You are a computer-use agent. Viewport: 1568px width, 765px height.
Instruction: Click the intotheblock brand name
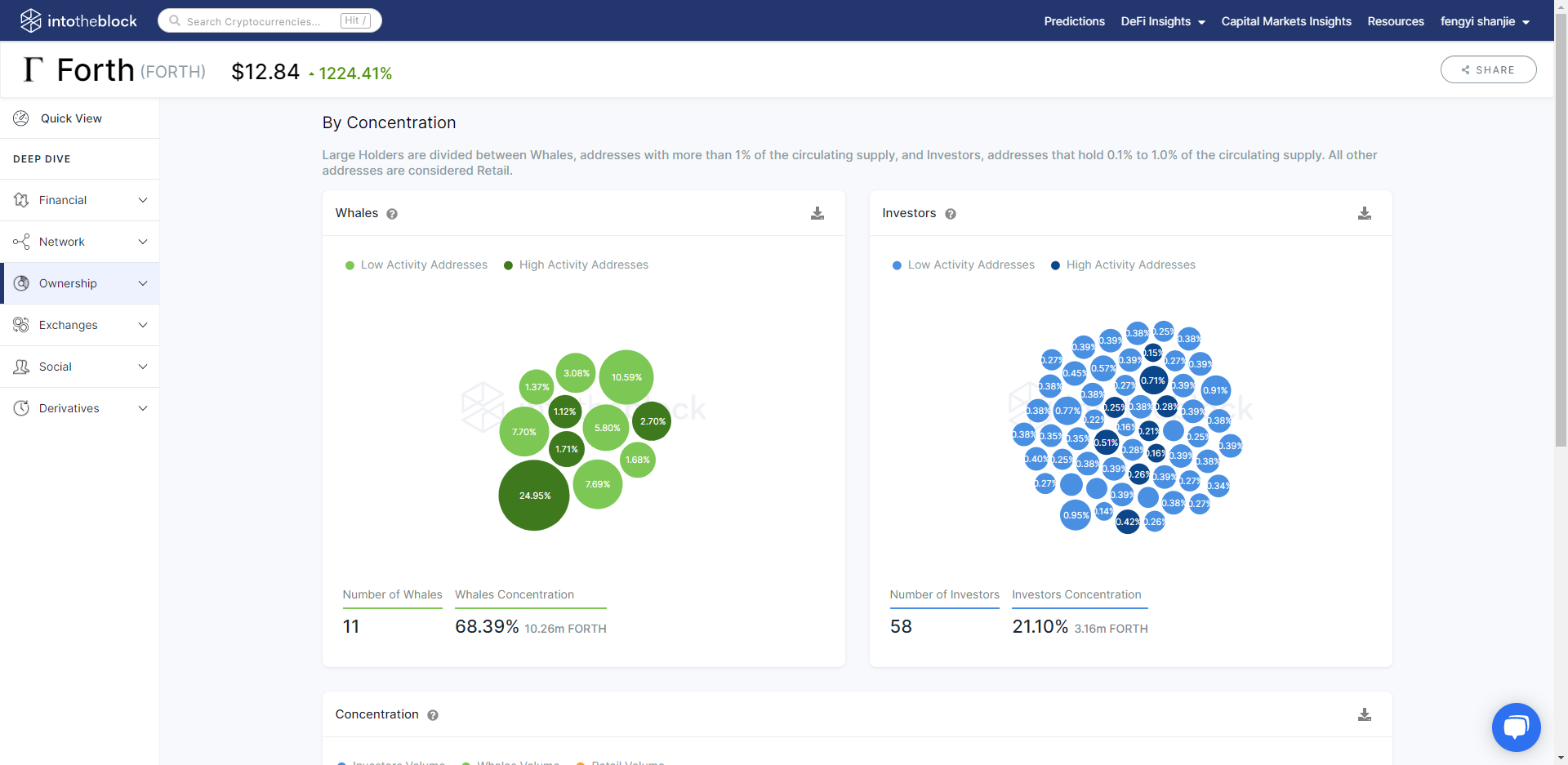[92, 21]
